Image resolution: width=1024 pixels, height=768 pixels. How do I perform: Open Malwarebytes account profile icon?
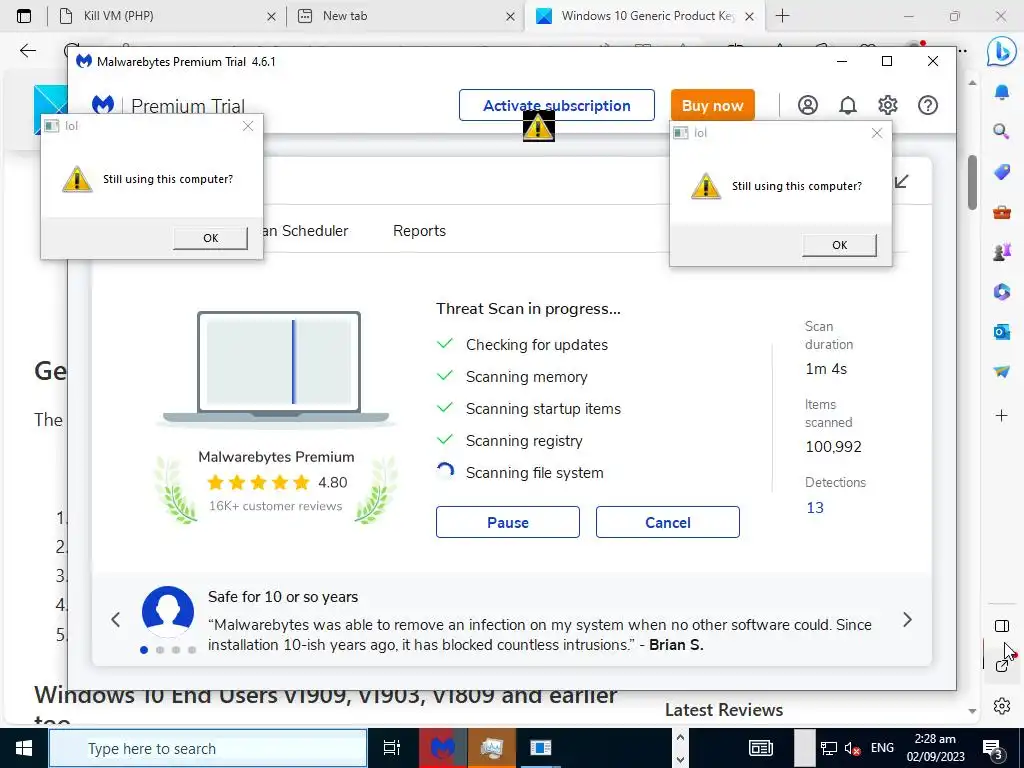[x=808, y=105]
